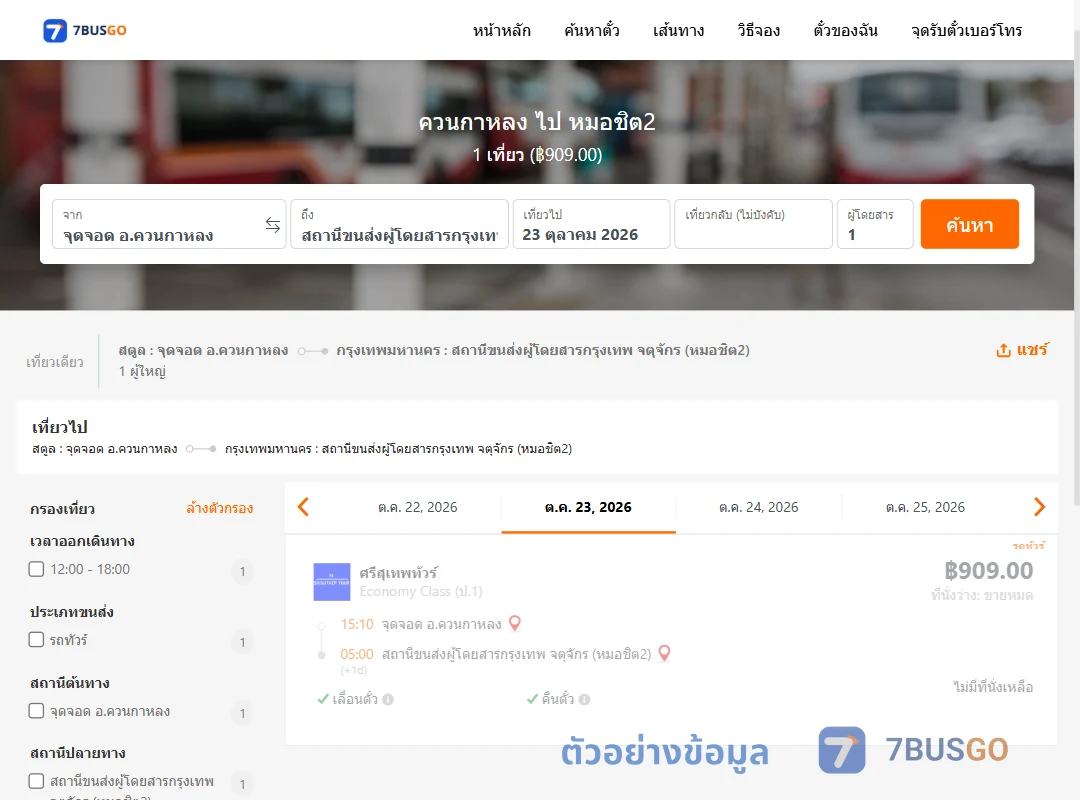Click the ไม่มีที่นั่งเหลือ sold out label
Image resolution: width=1080 pixels, height=800 pixels.
pos(993,687)
